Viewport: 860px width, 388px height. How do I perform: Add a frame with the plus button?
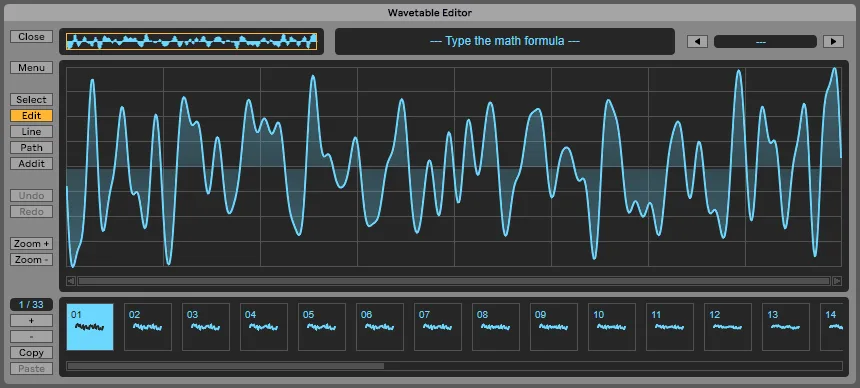31,320
